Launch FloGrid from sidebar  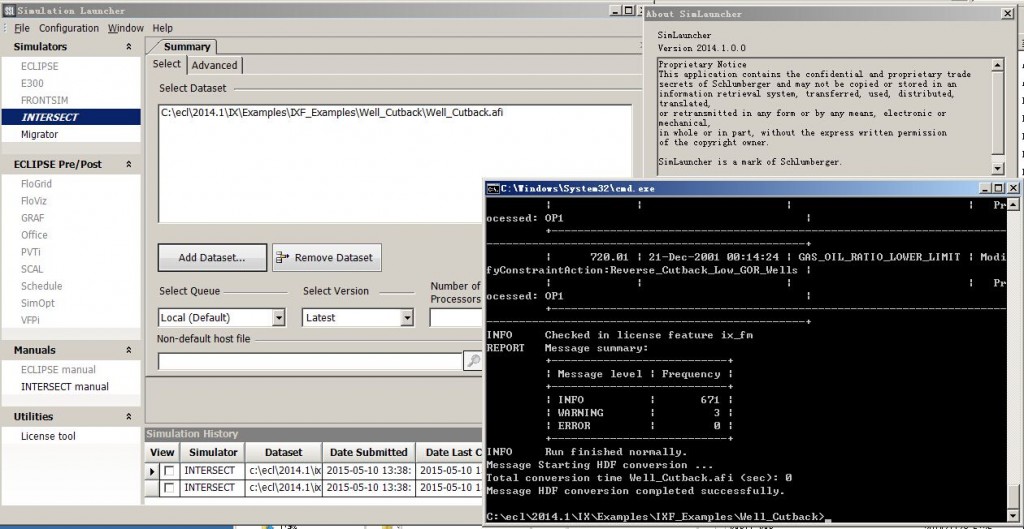(36, 184)
